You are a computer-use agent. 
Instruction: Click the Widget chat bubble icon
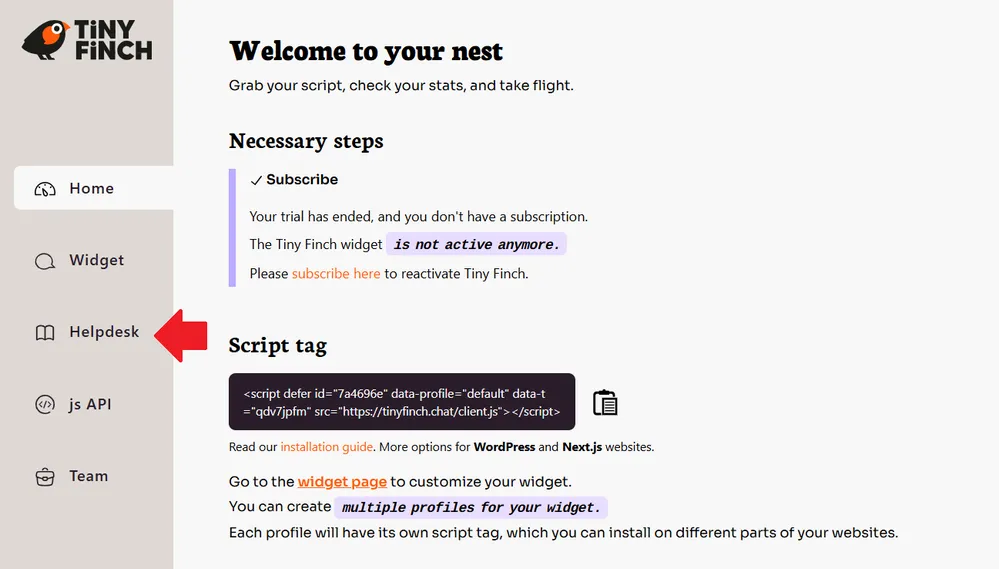[45, 261]
